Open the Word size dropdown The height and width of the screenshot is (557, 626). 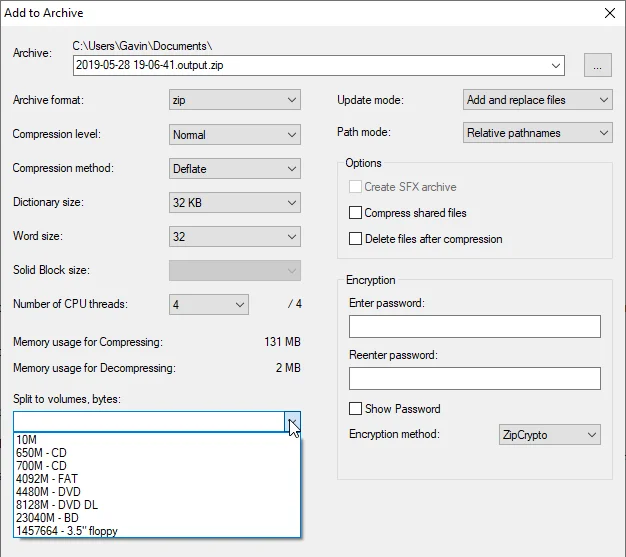click(x=235, y=236)
